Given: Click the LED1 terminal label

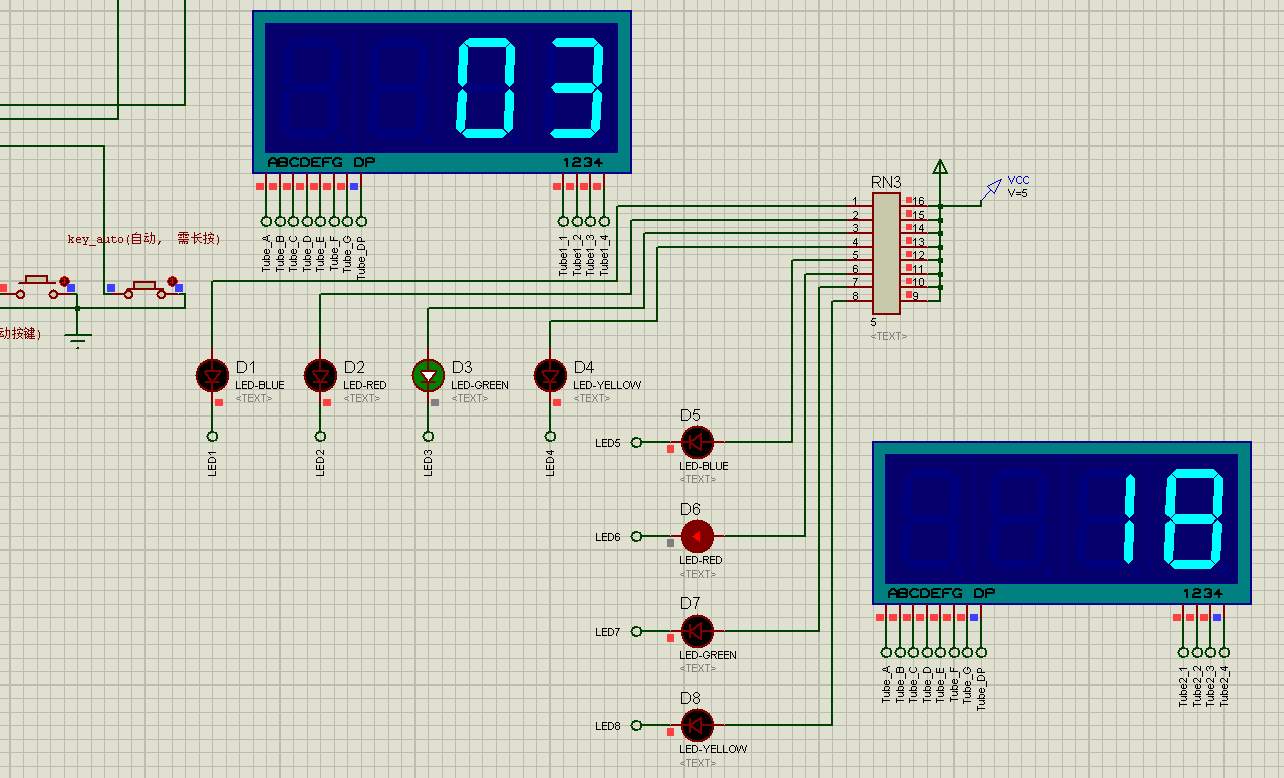Looking at the screenshot, I should [x=212, y=463].
